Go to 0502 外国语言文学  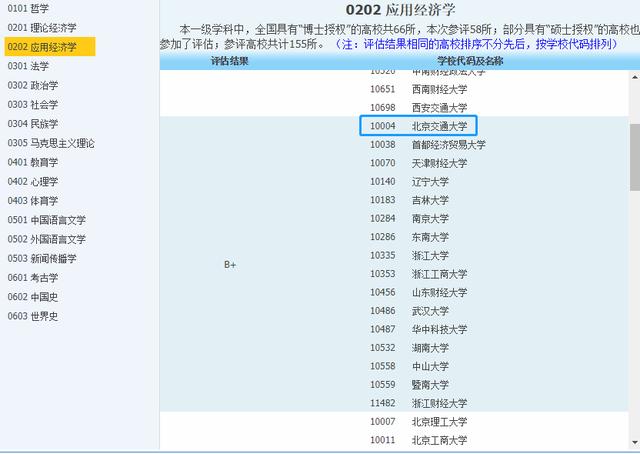(47, 239)
